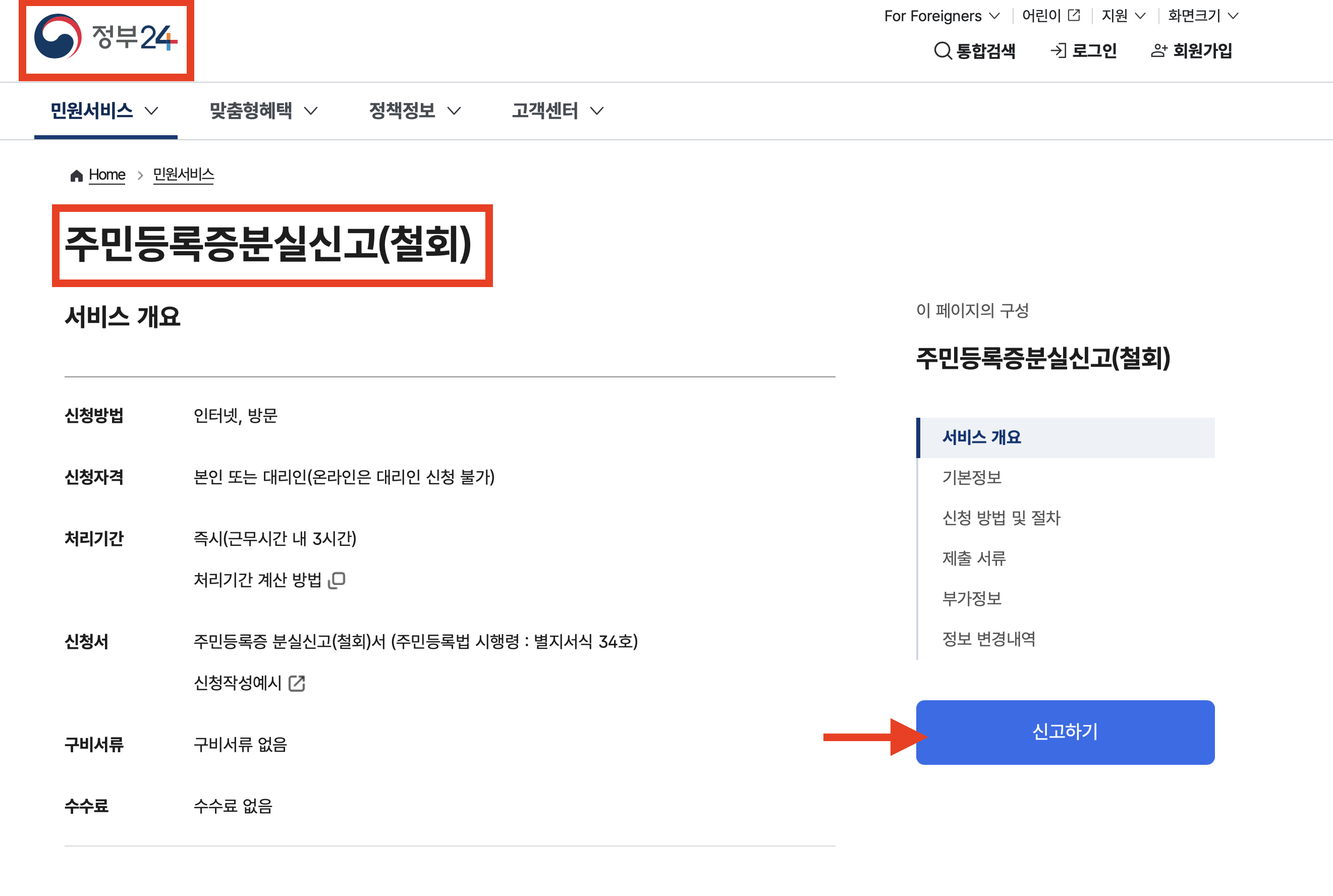
Task: Click popup icon beside 처리기간 계산 방법
Action: tap(337, 580)
